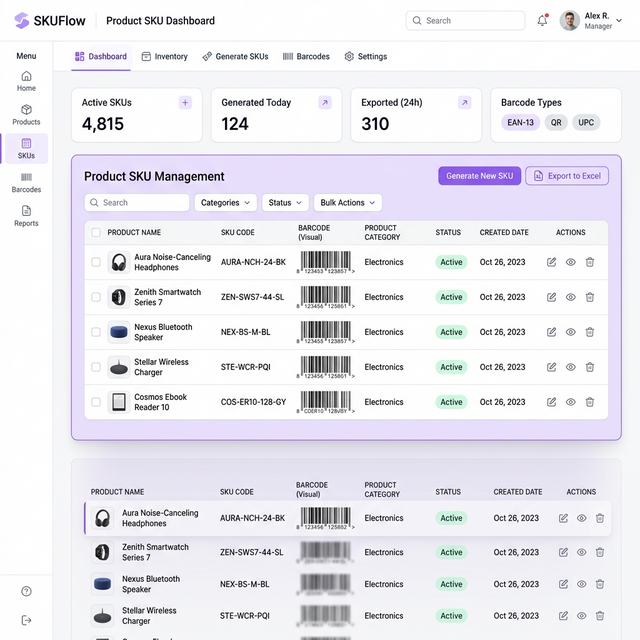Open the notifications bell
Screen dimensions: 640x640
pyautogui.click(x=542, y=20)
